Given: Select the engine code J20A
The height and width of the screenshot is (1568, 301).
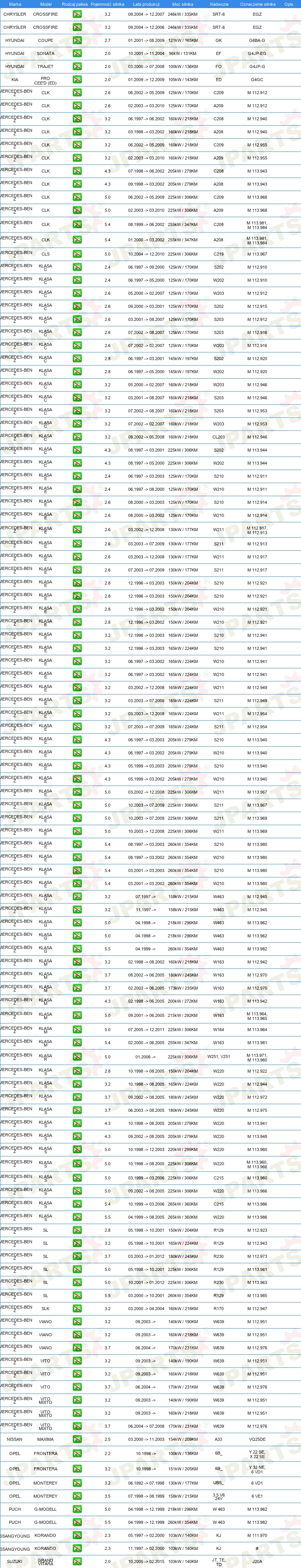Looking at the screenshot, I should (x=257, y=1561).
